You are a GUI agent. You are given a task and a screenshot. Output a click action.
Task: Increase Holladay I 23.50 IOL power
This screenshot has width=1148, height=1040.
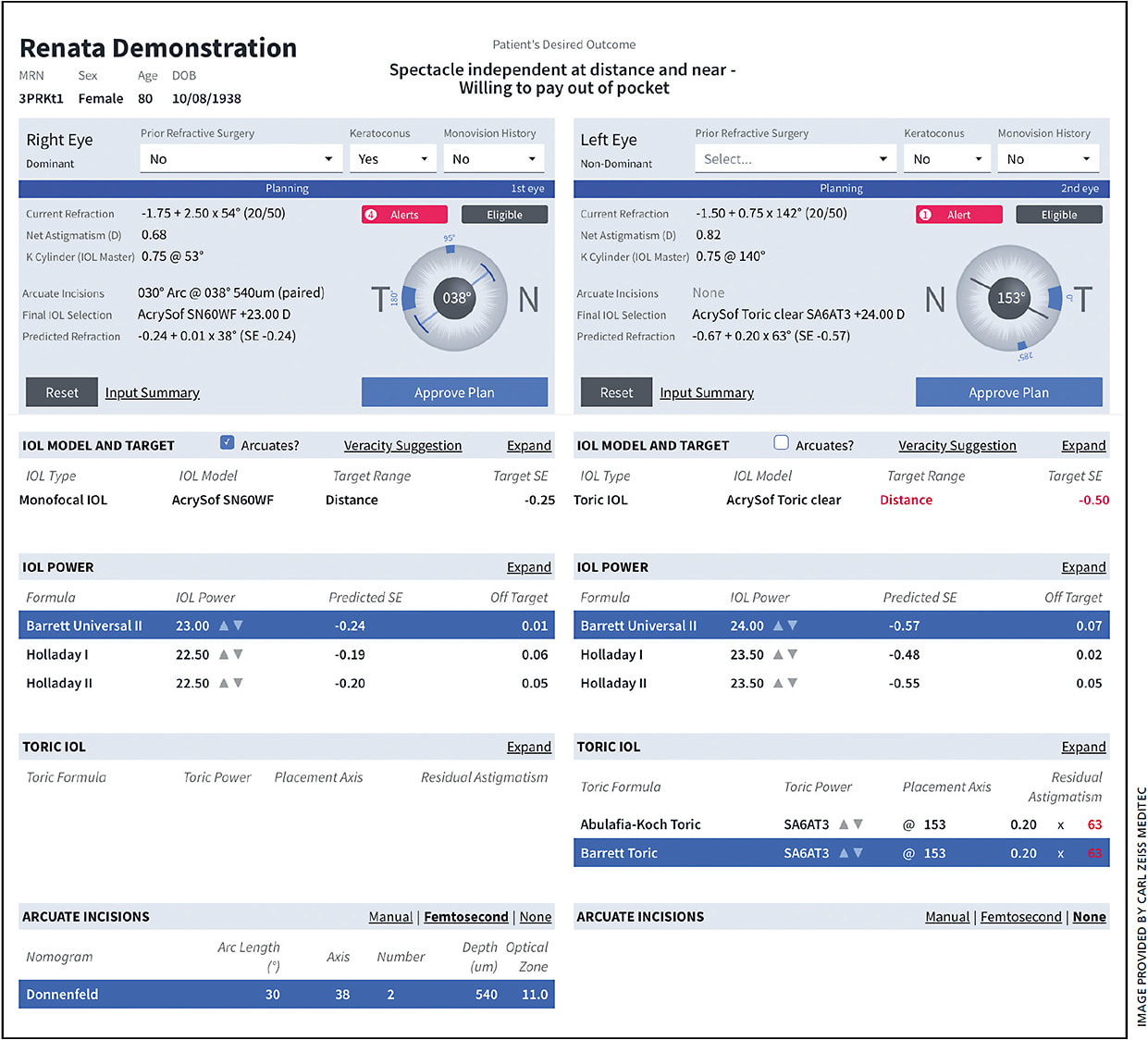tap(778, 654)
